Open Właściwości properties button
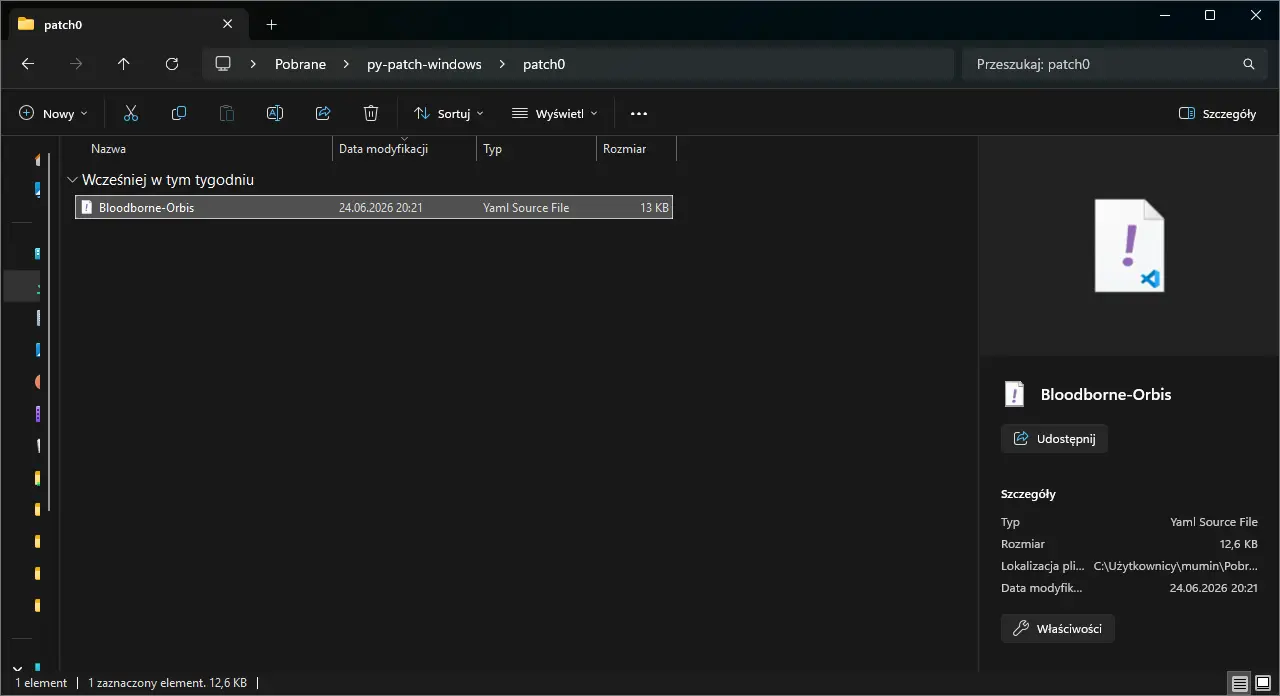The height and width of the screenshot is (696, 1280). click(1058, 628)
